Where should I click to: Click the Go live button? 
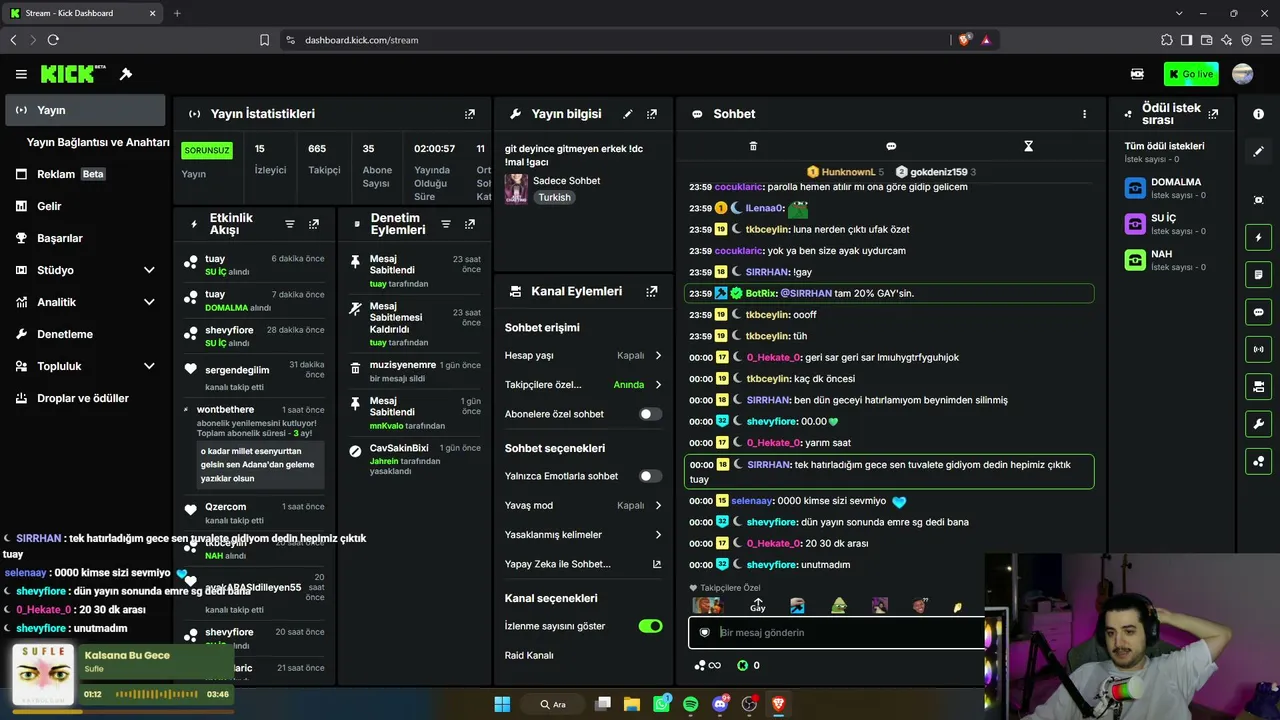point(1191,74)
